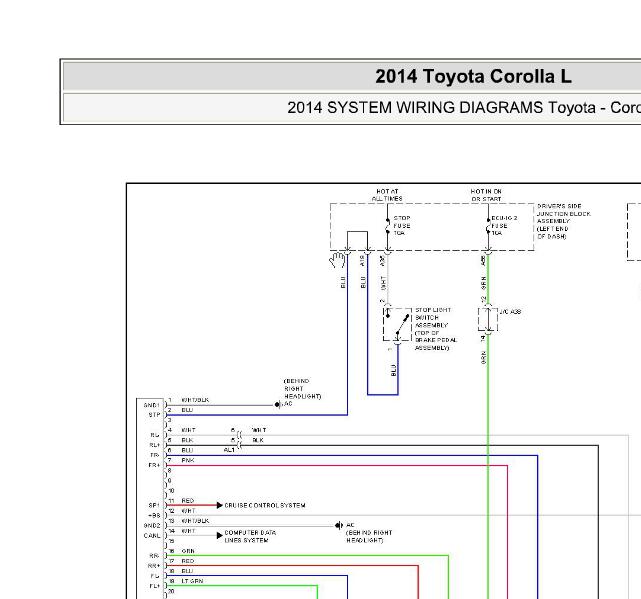The height and width of the screenshot is (599, 641).
Task: Select the 'HOT IN ON OR START' label
Action: [486, 195]
